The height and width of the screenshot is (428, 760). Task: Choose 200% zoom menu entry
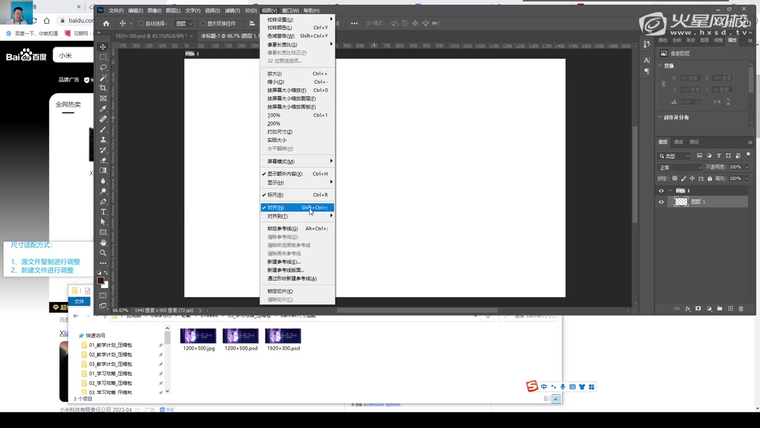coord(274,123)
